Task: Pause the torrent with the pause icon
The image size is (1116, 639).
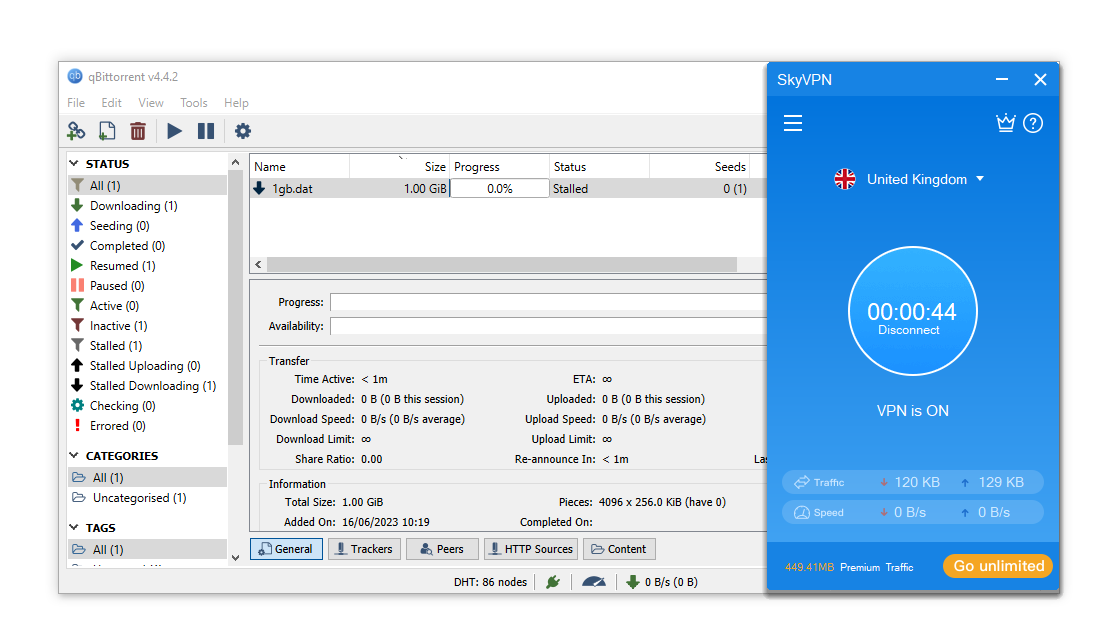Action: (206, 130)
